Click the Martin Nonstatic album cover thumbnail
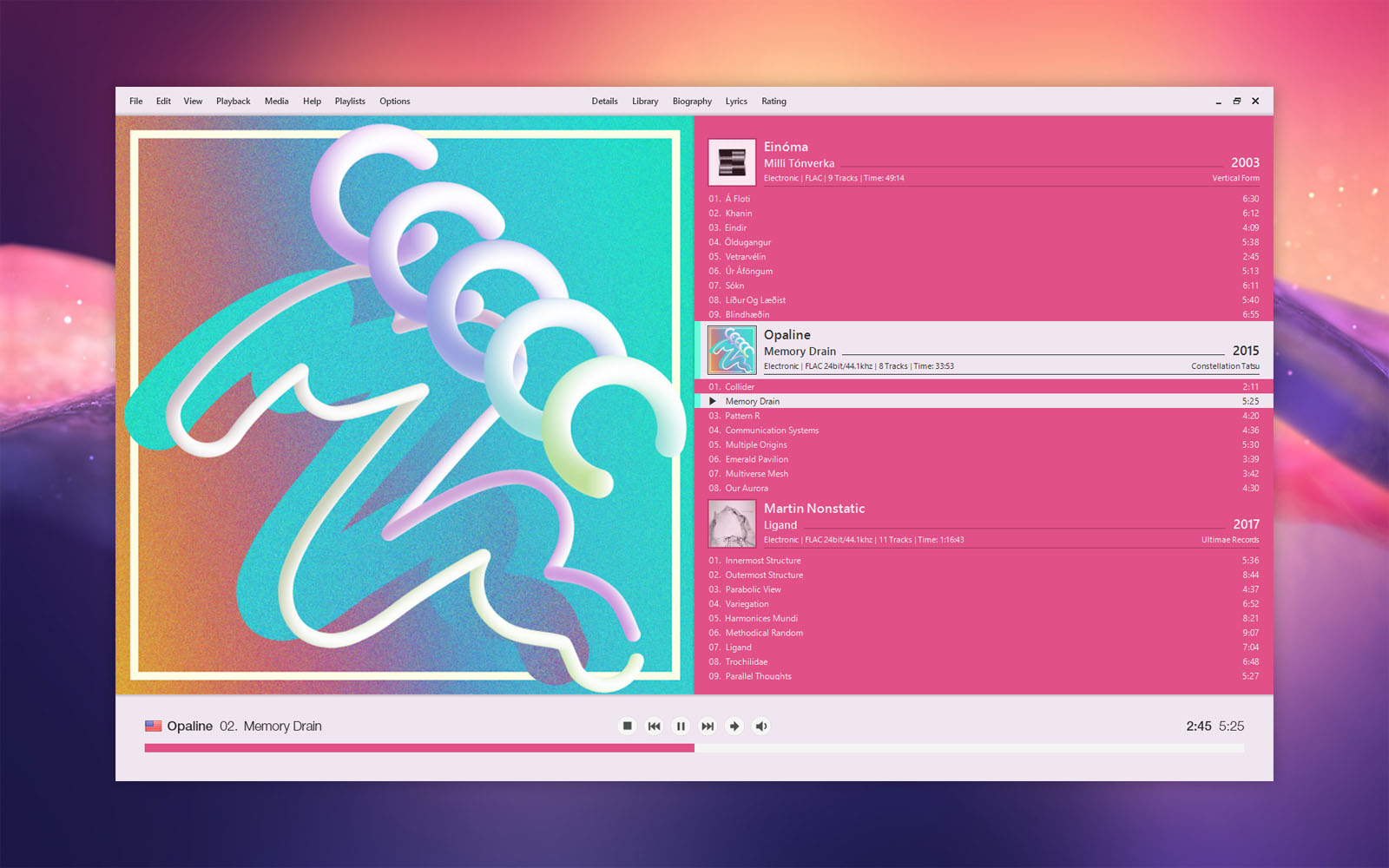Image resolution: width=1389 pixels, height=868 pixels. click(x=732, y=523)
